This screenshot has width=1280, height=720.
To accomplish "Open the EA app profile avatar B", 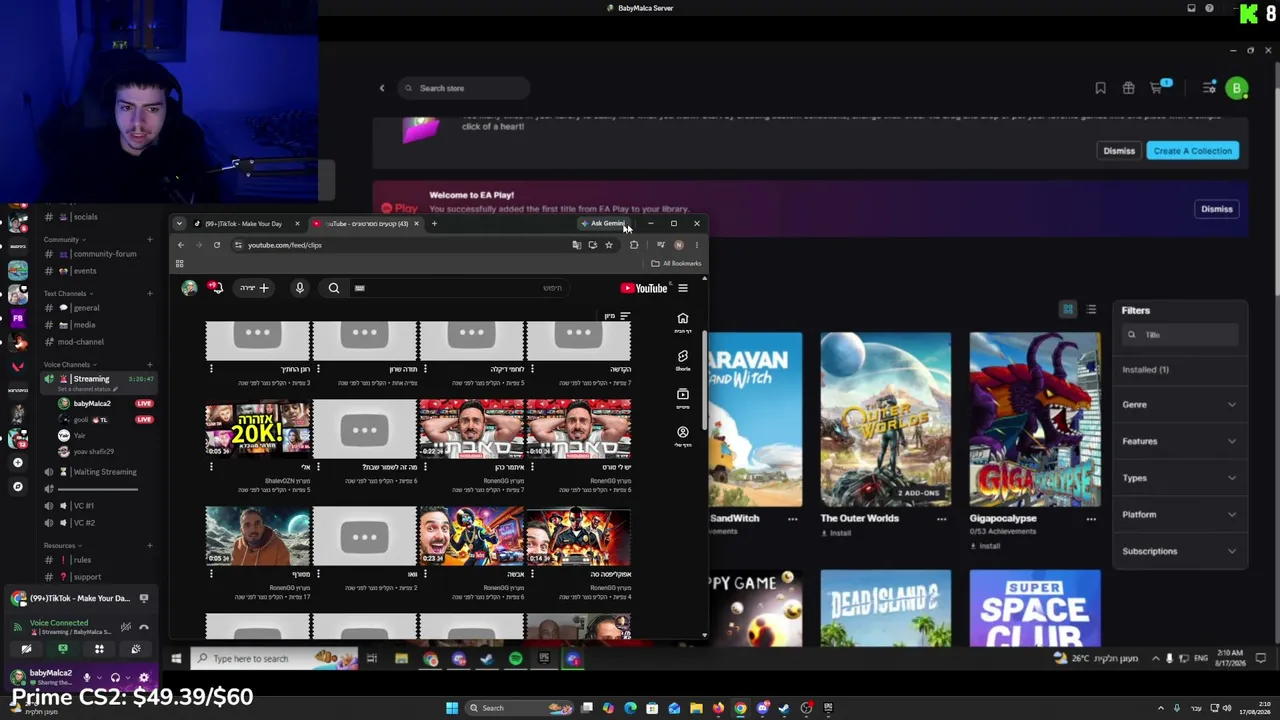I will [x=1237, y=88].
